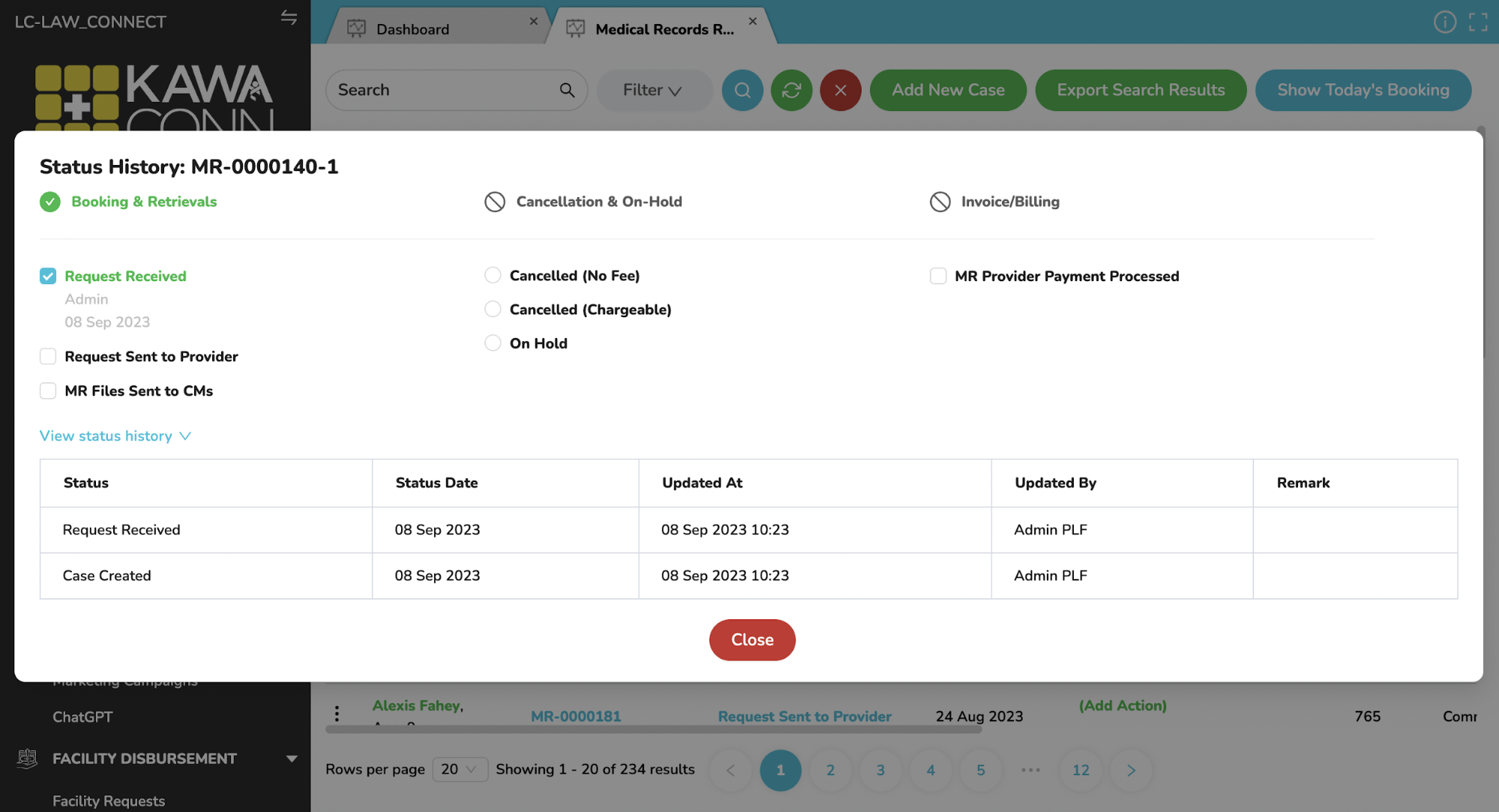Viewport: 1499px width, 812px height.
Task: Switch to the Dashboard tab
Action: 412,28
